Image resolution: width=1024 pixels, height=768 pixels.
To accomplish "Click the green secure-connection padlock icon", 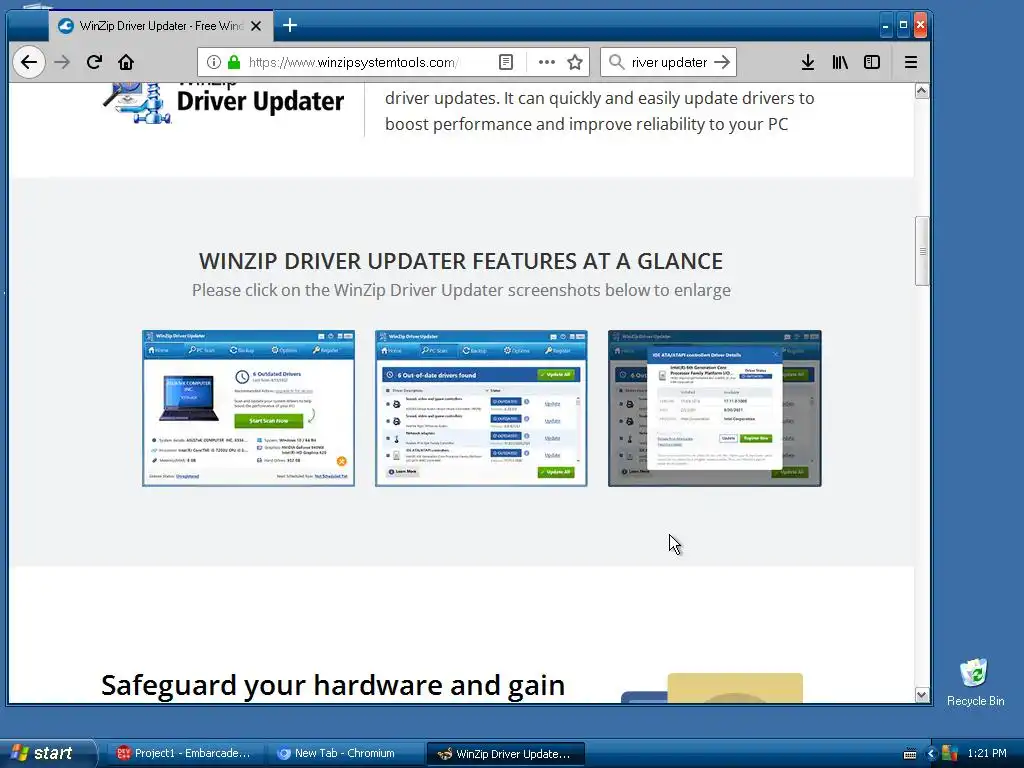I will click(x=234, y=62).
